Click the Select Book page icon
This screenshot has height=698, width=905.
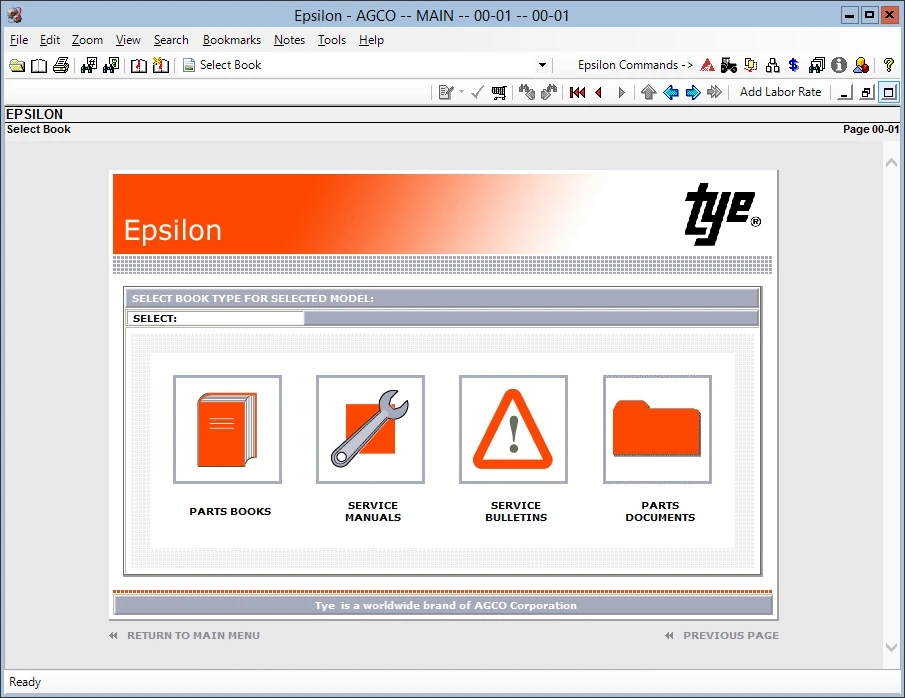[x=189, y=65]
